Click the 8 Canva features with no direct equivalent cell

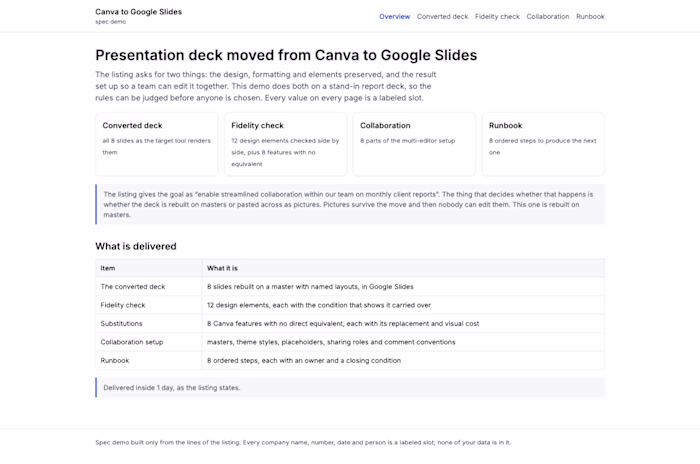click(x=403, y=323)
